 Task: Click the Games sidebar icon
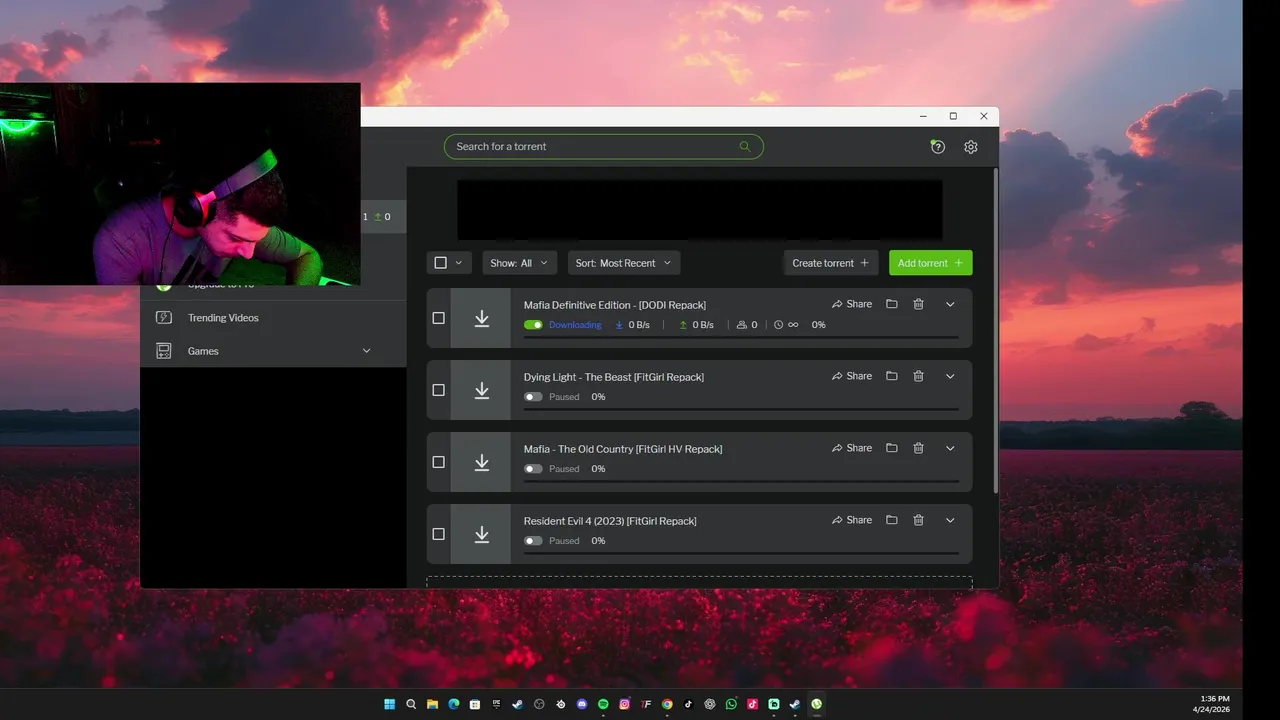pyautogui.click(x=164, y=351)
